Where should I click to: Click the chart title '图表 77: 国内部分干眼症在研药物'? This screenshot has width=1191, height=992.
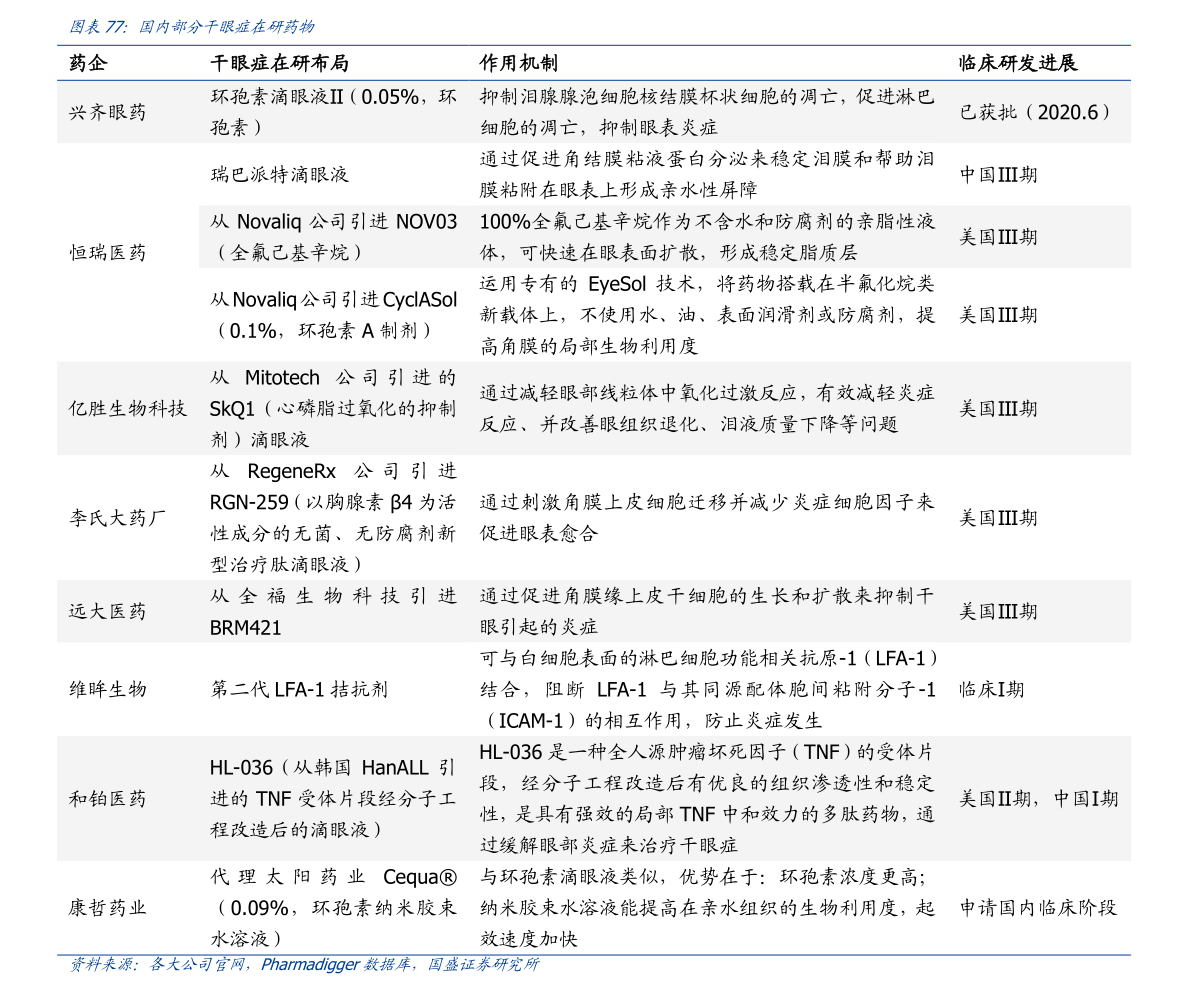(x=191, y=27)
